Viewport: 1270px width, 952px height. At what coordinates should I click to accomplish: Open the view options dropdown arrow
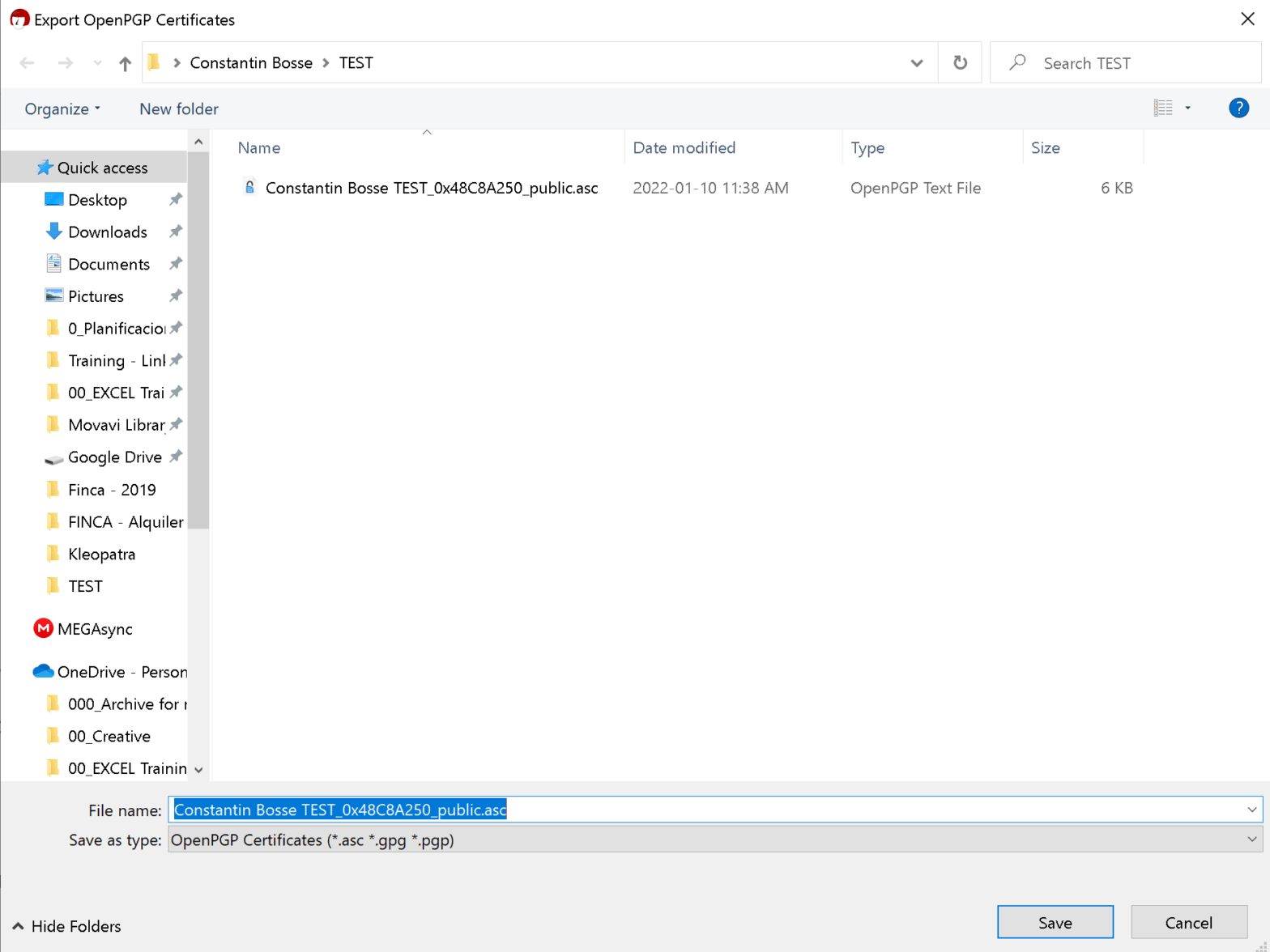[1188, 108]
